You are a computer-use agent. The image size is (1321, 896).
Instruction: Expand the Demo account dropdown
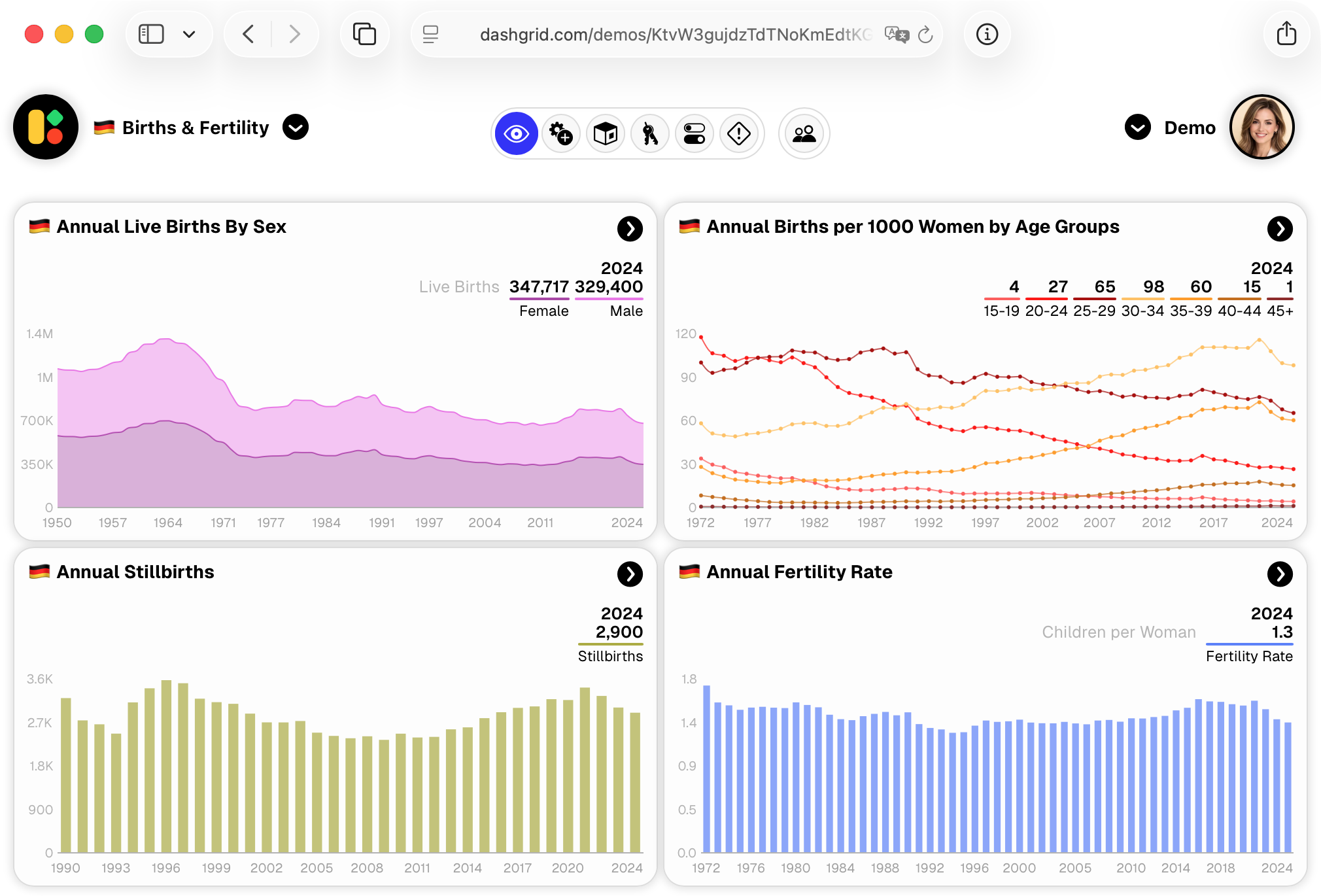1138,128
